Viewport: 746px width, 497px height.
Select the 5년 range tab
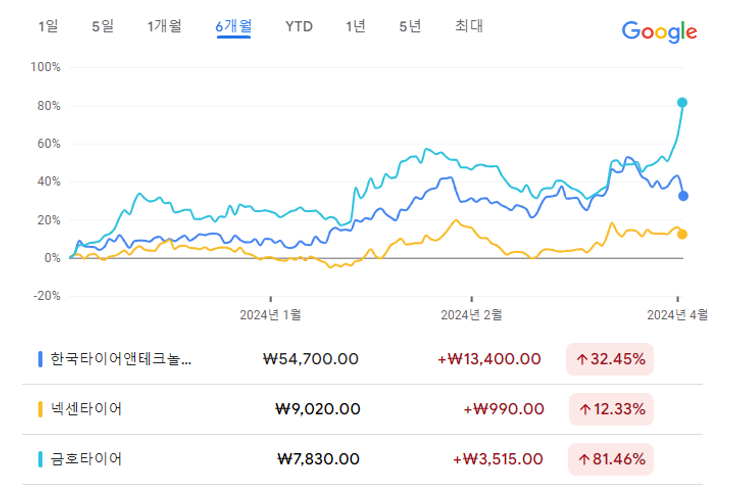(x=410, y=26)
